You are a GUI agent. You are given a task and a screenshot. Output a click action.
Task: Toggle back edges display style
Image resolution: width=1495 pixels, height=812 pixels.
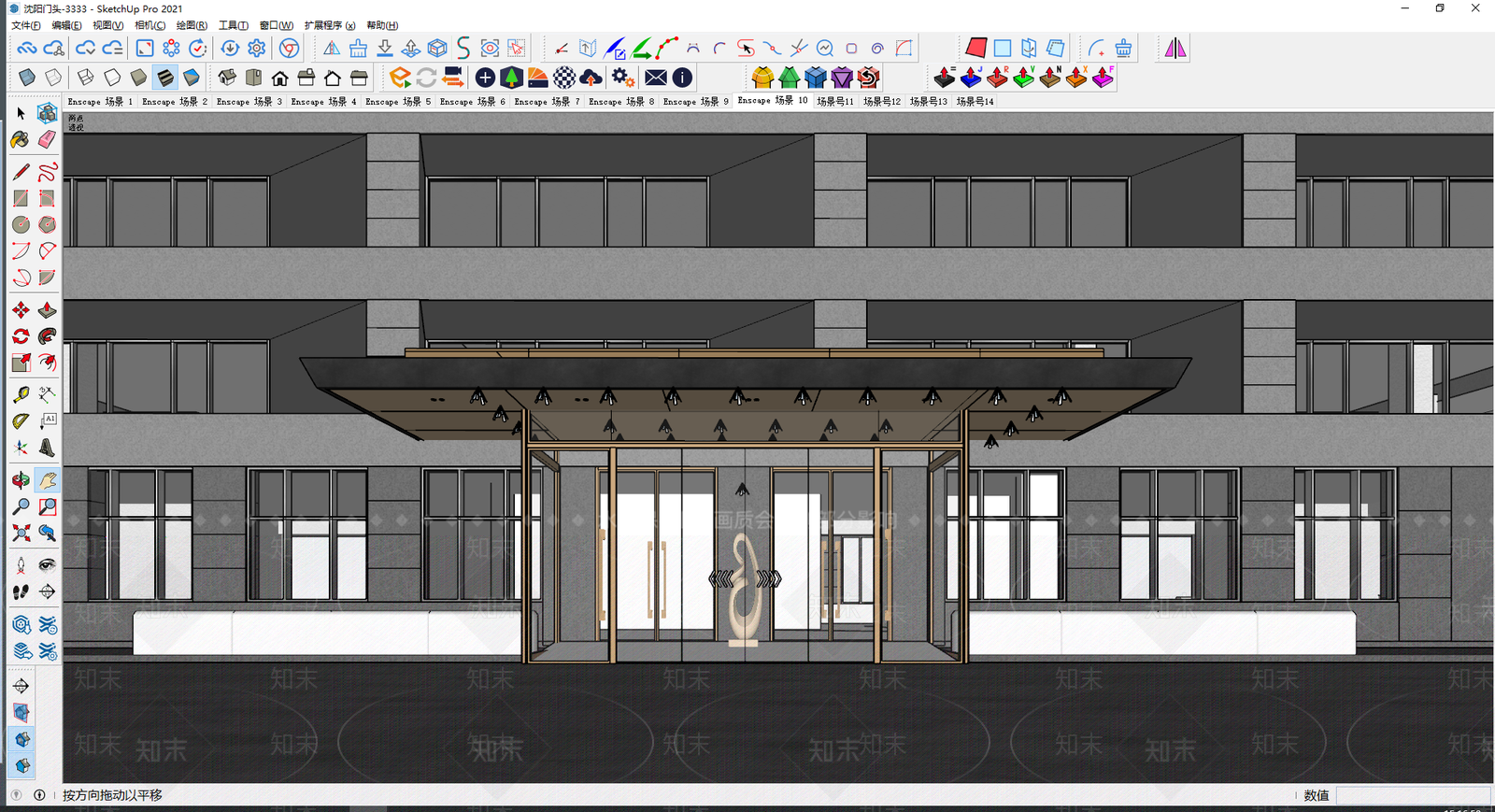pyautogui.click(x=53, y=78)
